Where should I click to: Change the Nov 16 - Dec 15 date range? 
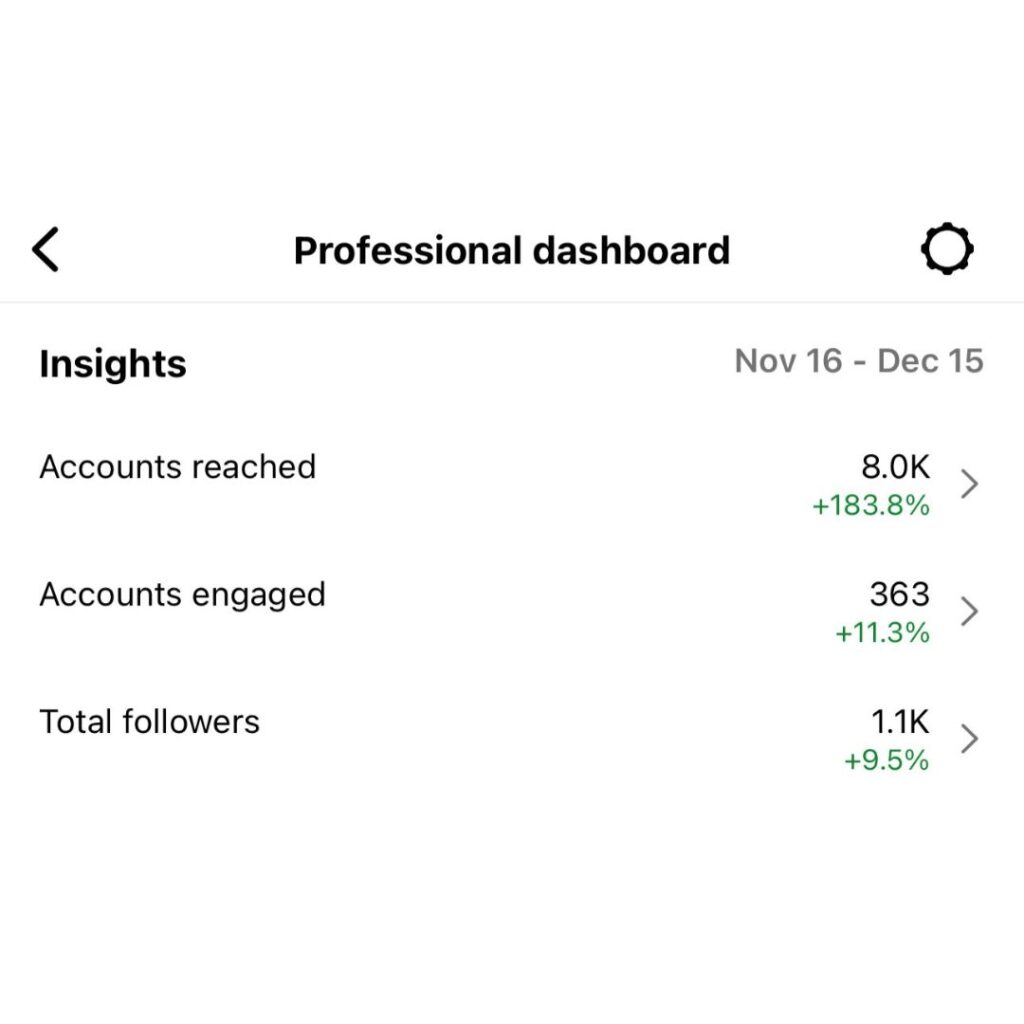pos(858,361)
